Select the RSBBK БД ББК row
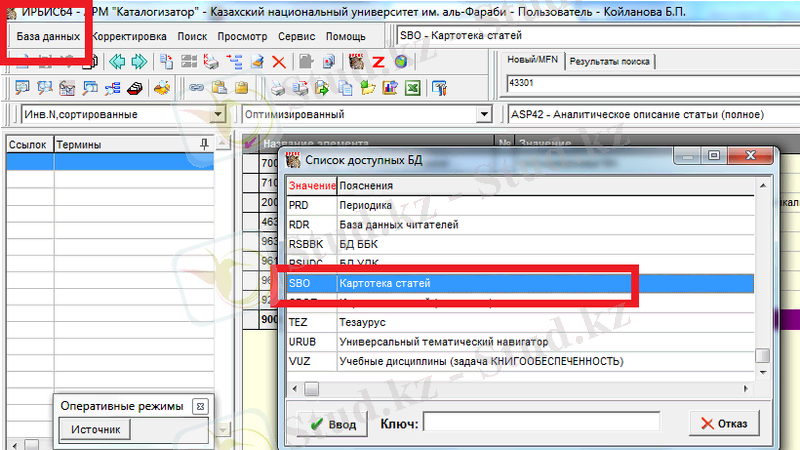Screen dimensions: 800x450 (520, 244)
